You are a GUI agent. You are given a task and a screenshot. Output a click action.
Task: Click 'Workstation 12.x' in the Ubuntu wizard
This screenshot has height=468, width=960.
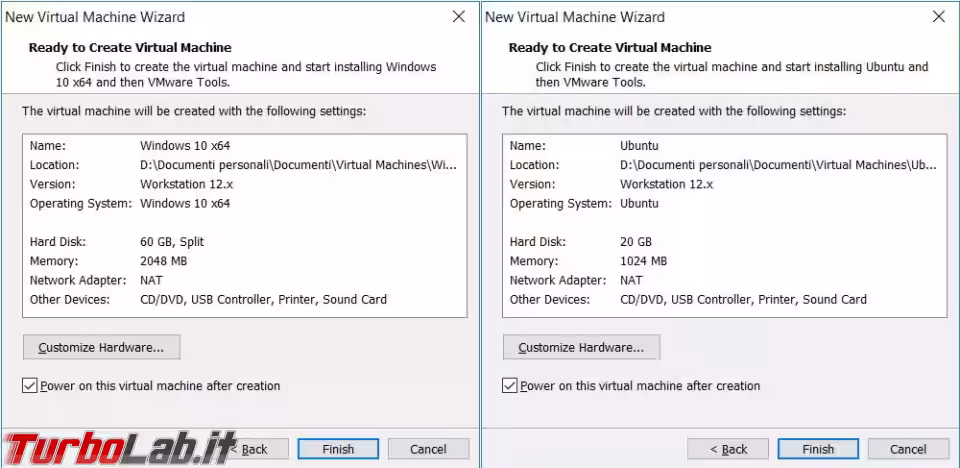pyautogui.click(x=667, y=184)
